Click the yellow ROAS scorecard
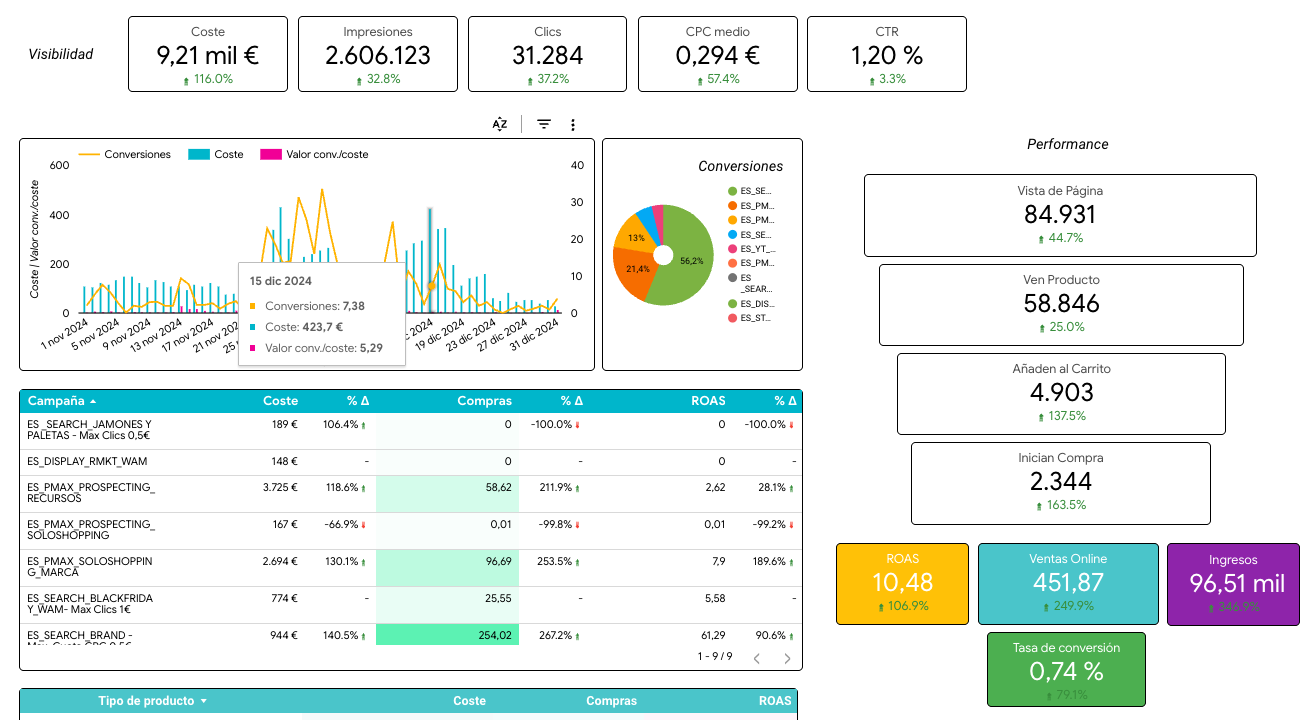The image size is (1311, 720). click(x=902, y=584)
